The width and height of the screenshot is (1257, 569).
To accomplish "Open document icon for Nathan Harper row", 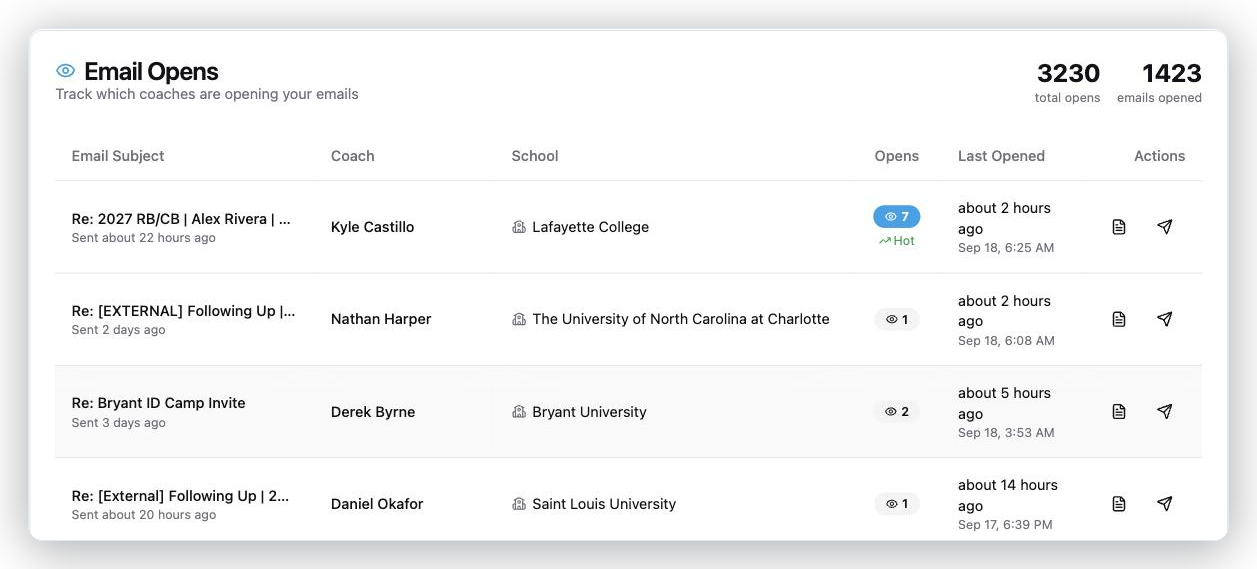I will [x=1119, y=319].
